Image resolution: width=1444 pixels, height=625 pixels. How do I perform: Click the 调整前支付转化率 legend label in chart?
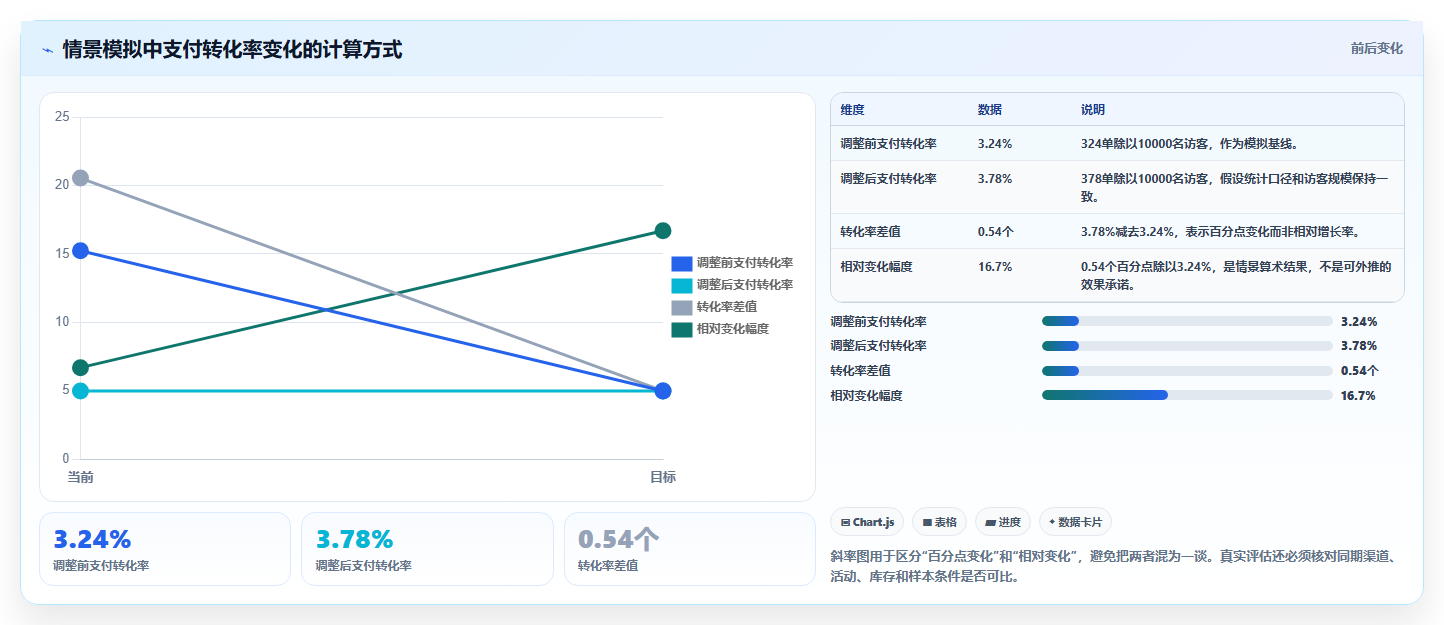[745, 263]
